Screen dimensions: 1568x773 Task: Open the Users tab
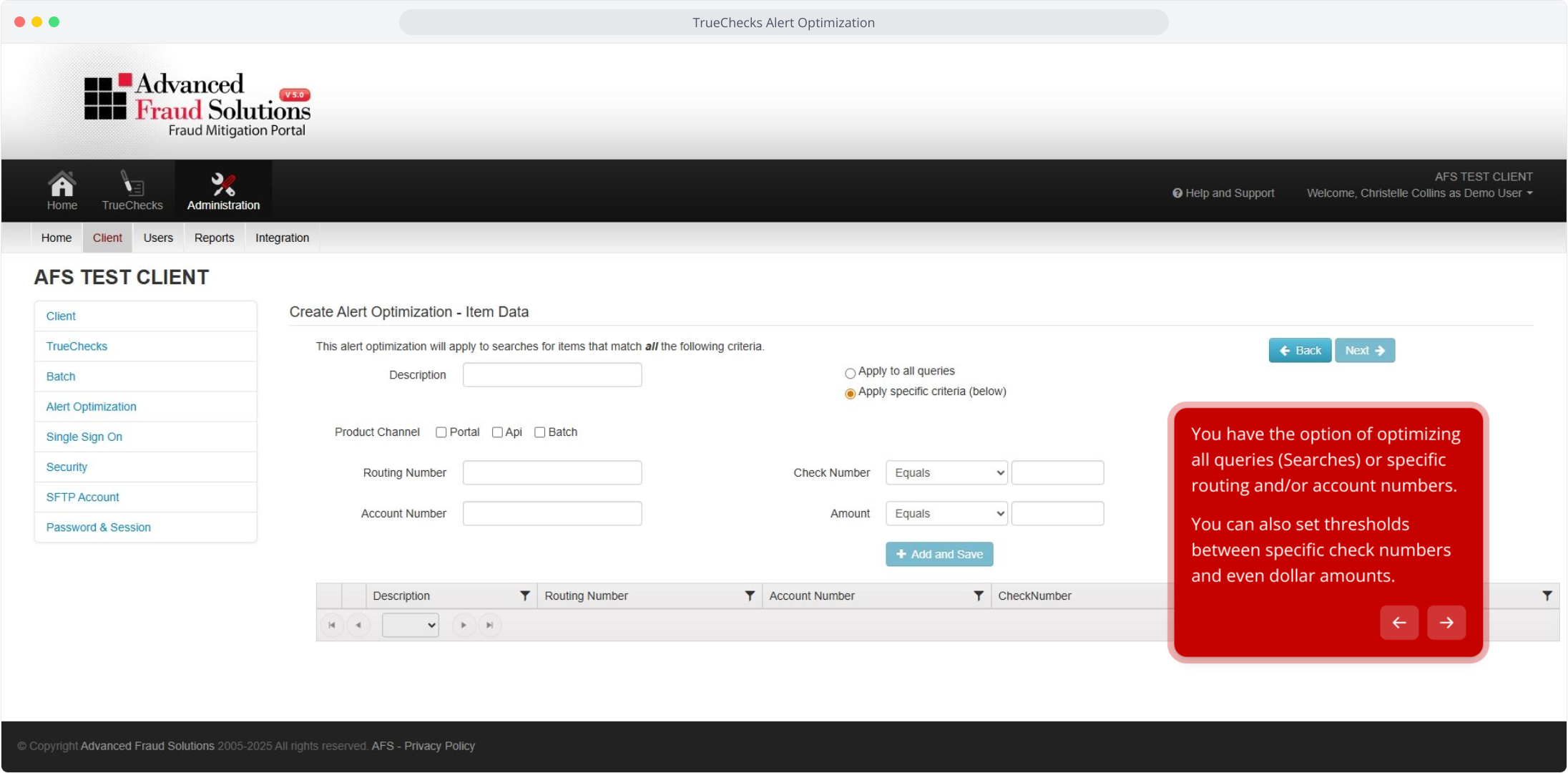(158, 238)
